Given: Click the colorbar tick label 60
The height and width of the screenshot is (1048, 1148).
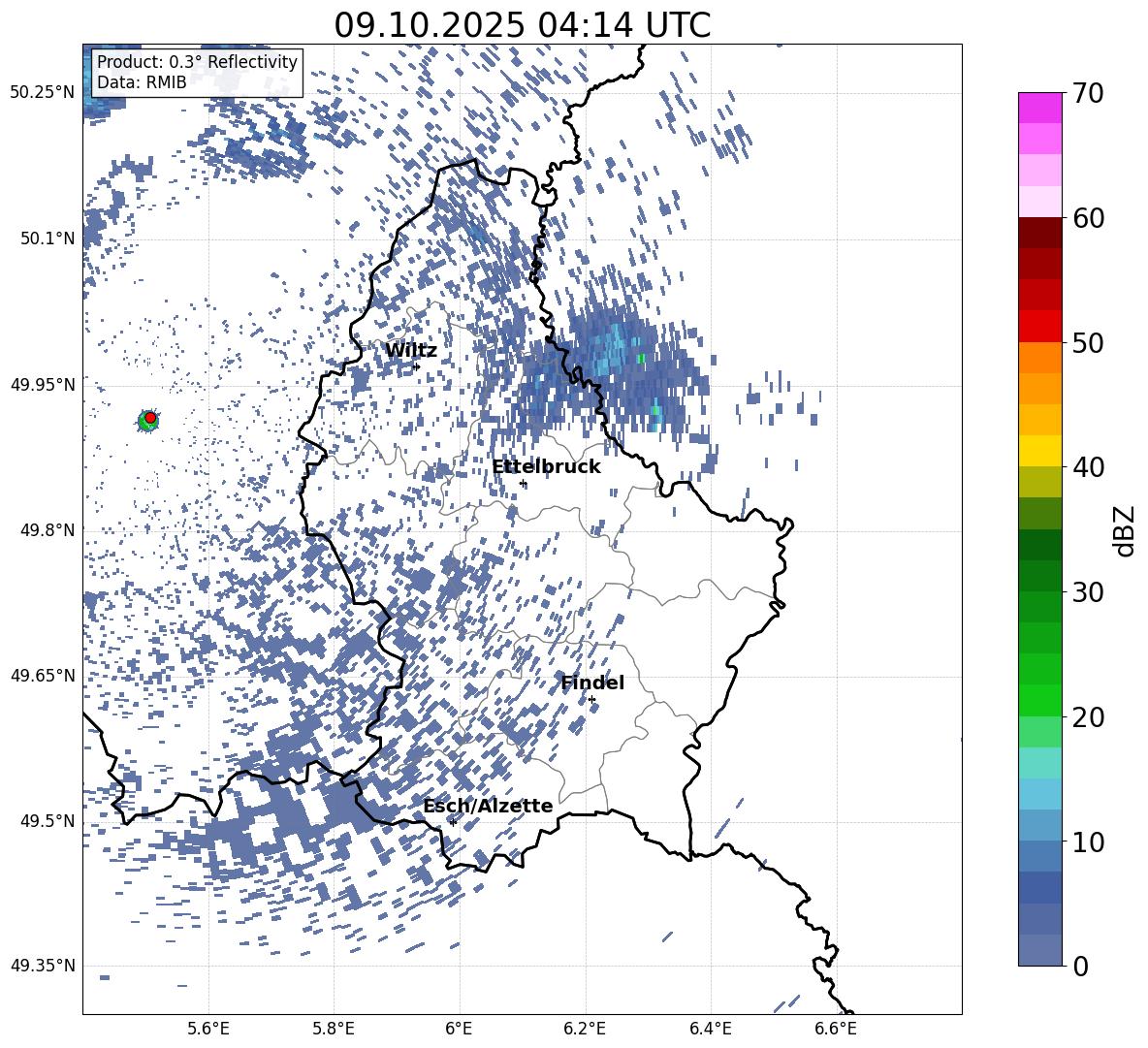Looking at the screenshot, I should tap(1089, 218).
